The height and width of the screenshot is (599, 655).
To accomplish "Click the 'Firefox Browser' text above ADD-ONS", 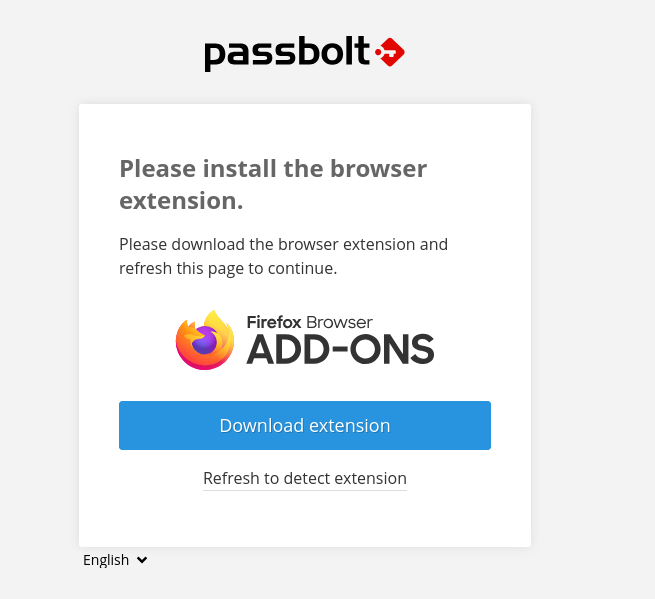I will tap(310, 322).
